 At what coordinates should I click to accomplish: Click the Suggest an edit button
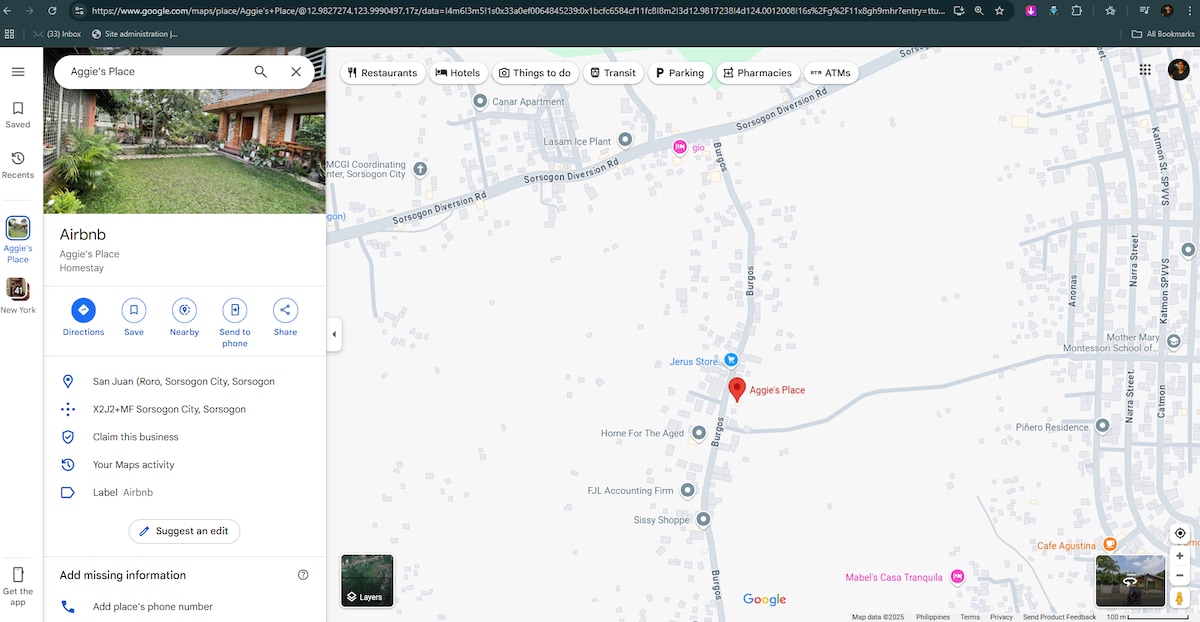coord(184,531)
